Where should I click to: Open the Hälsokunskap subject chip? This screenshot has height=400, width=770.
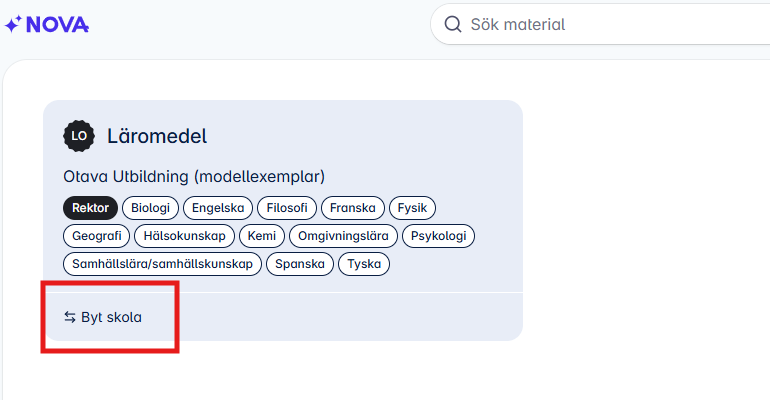coord(185,236)
